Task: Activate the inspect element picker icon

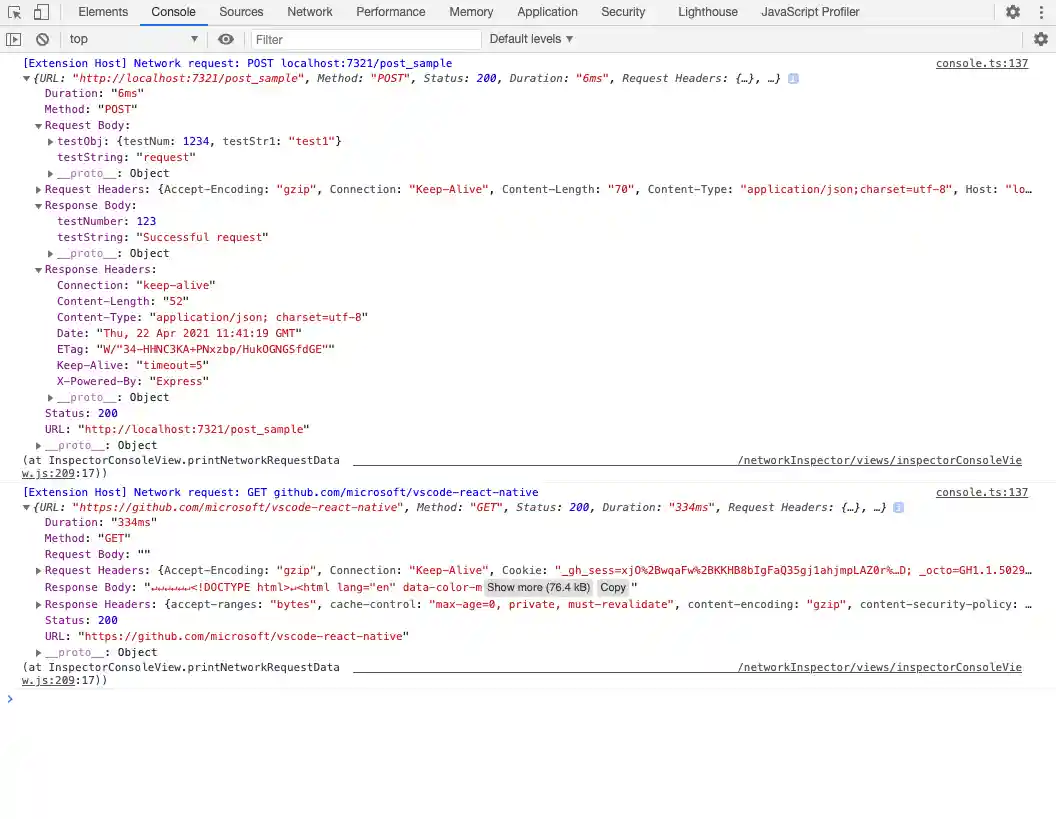Action: (x=15, y=12)
